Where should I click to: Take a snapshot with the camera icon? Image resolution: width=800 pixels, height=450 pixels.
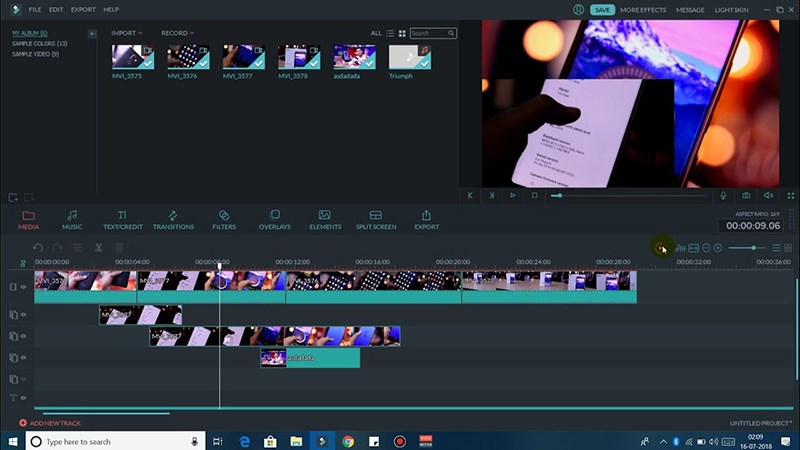746,196
